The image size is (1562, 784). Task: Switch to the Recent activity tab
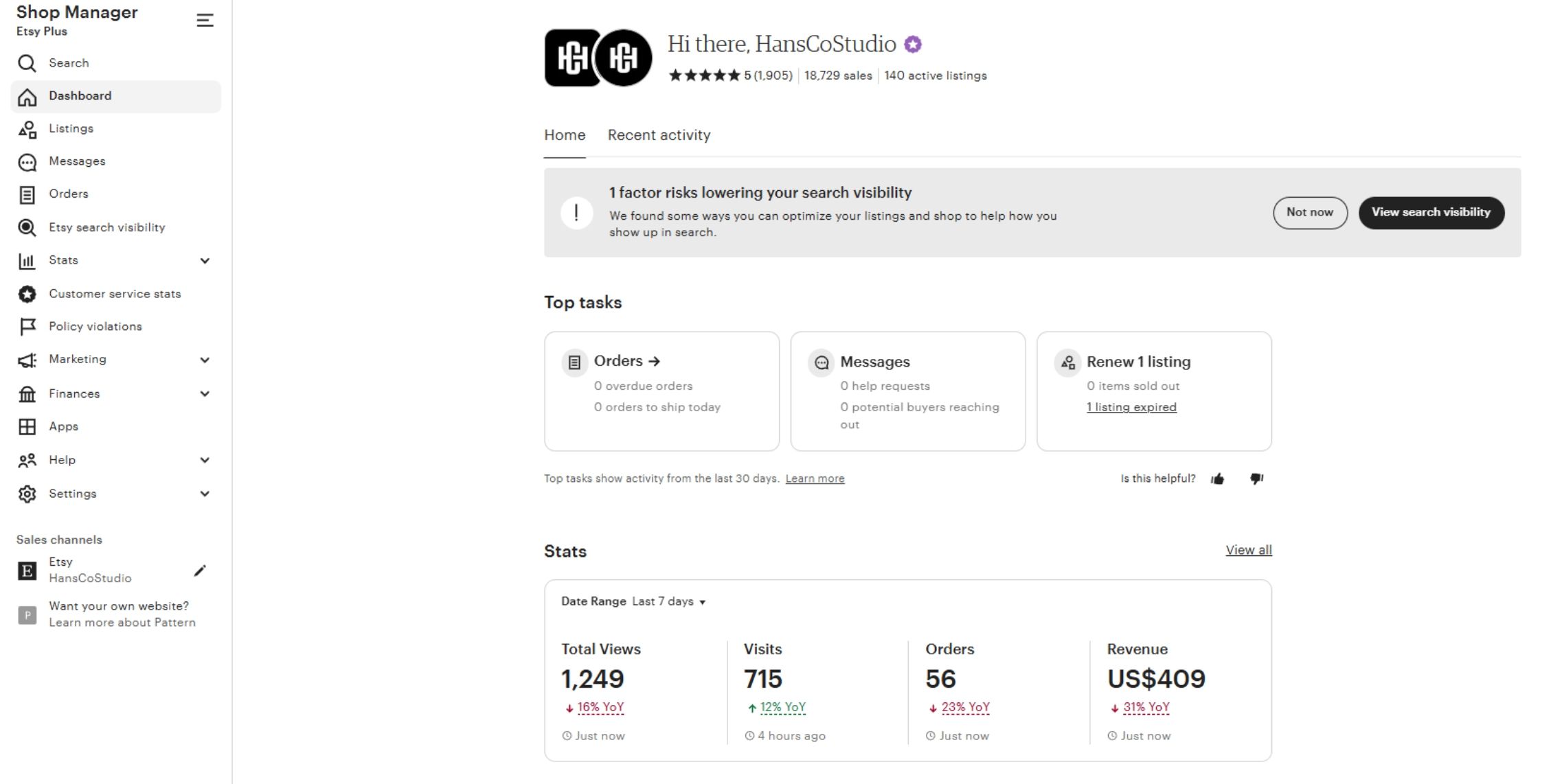click(659, 135)
